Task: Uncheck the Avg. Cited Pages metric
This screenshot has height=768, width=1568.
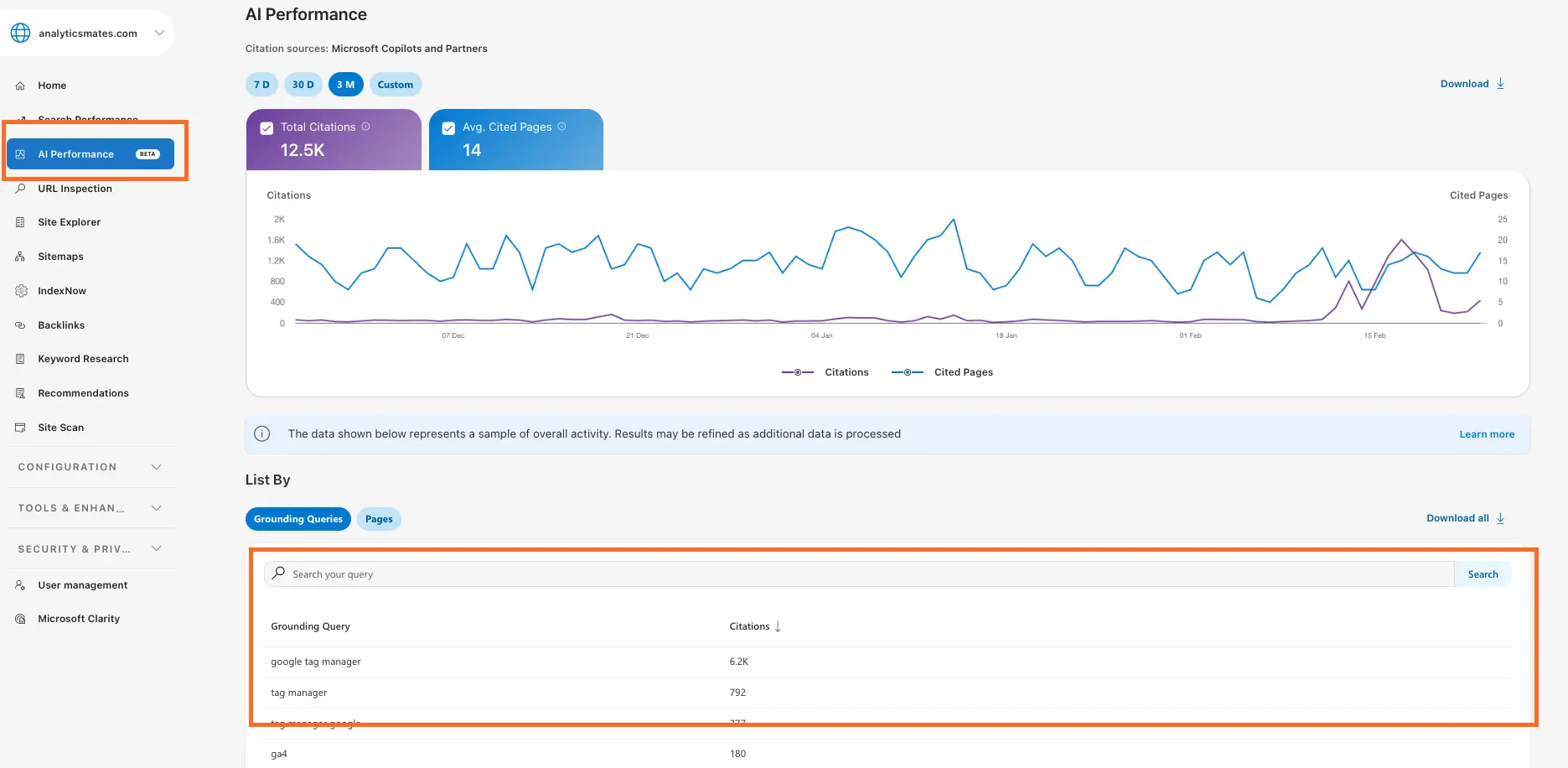Action: point(448,127)
